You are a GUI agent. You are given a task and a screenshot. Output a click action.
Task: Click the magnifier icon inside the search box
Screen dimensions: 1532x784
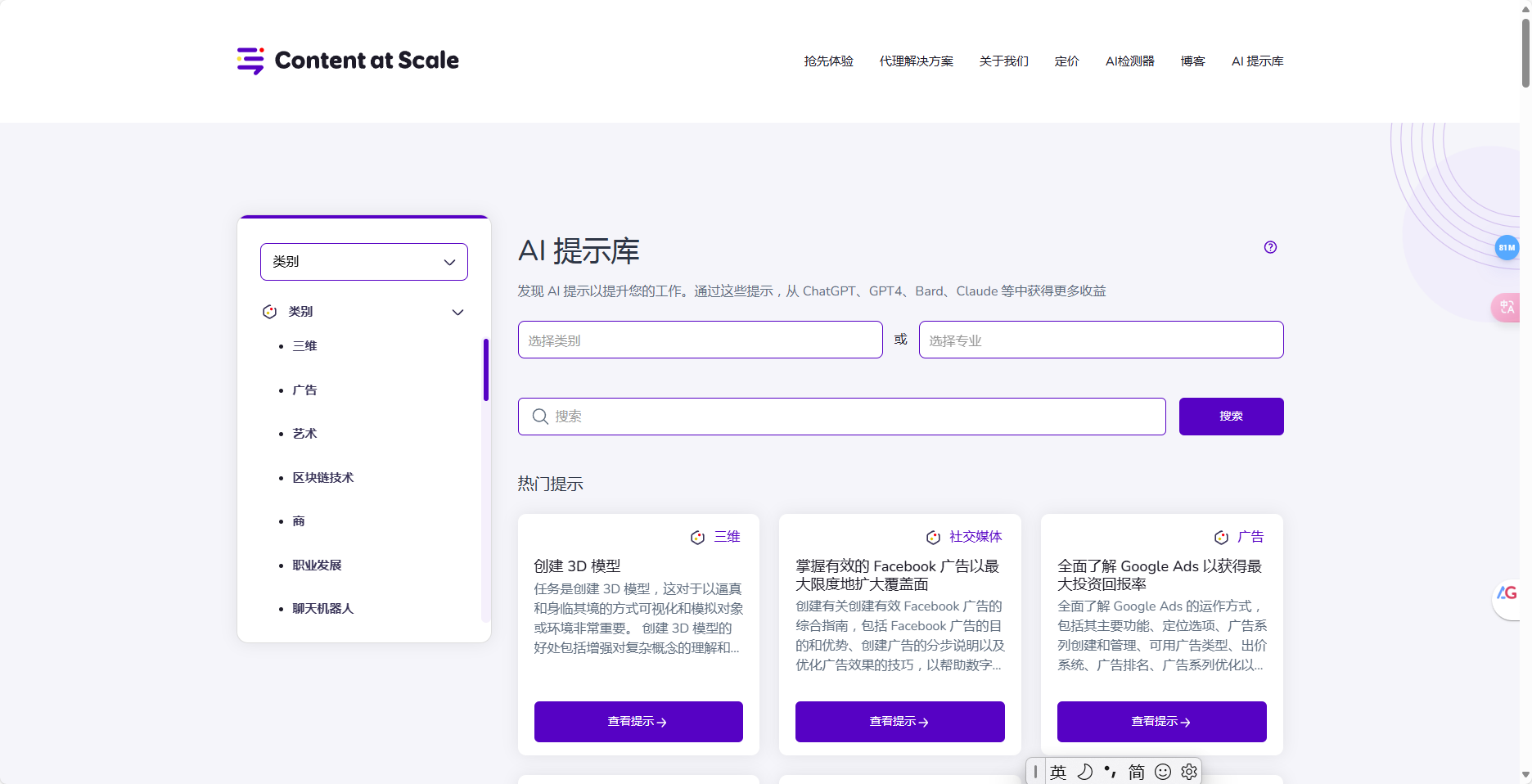pyautogui.click(x=540, y=417)
